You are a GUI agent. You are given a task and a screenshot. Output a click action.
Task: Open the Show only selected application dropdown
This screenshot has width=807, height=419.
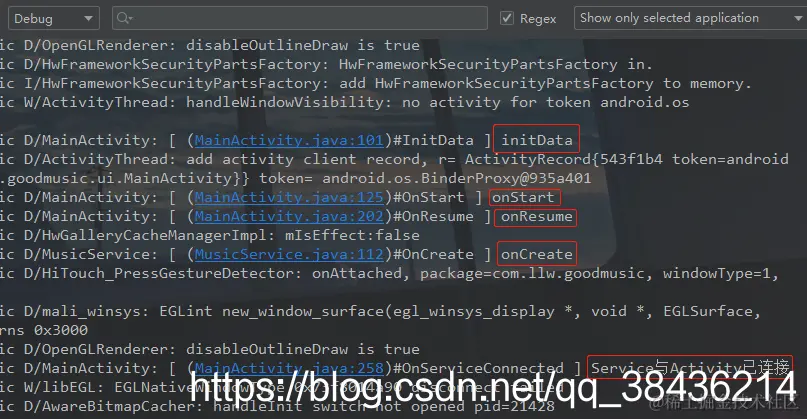coord(690,19)
